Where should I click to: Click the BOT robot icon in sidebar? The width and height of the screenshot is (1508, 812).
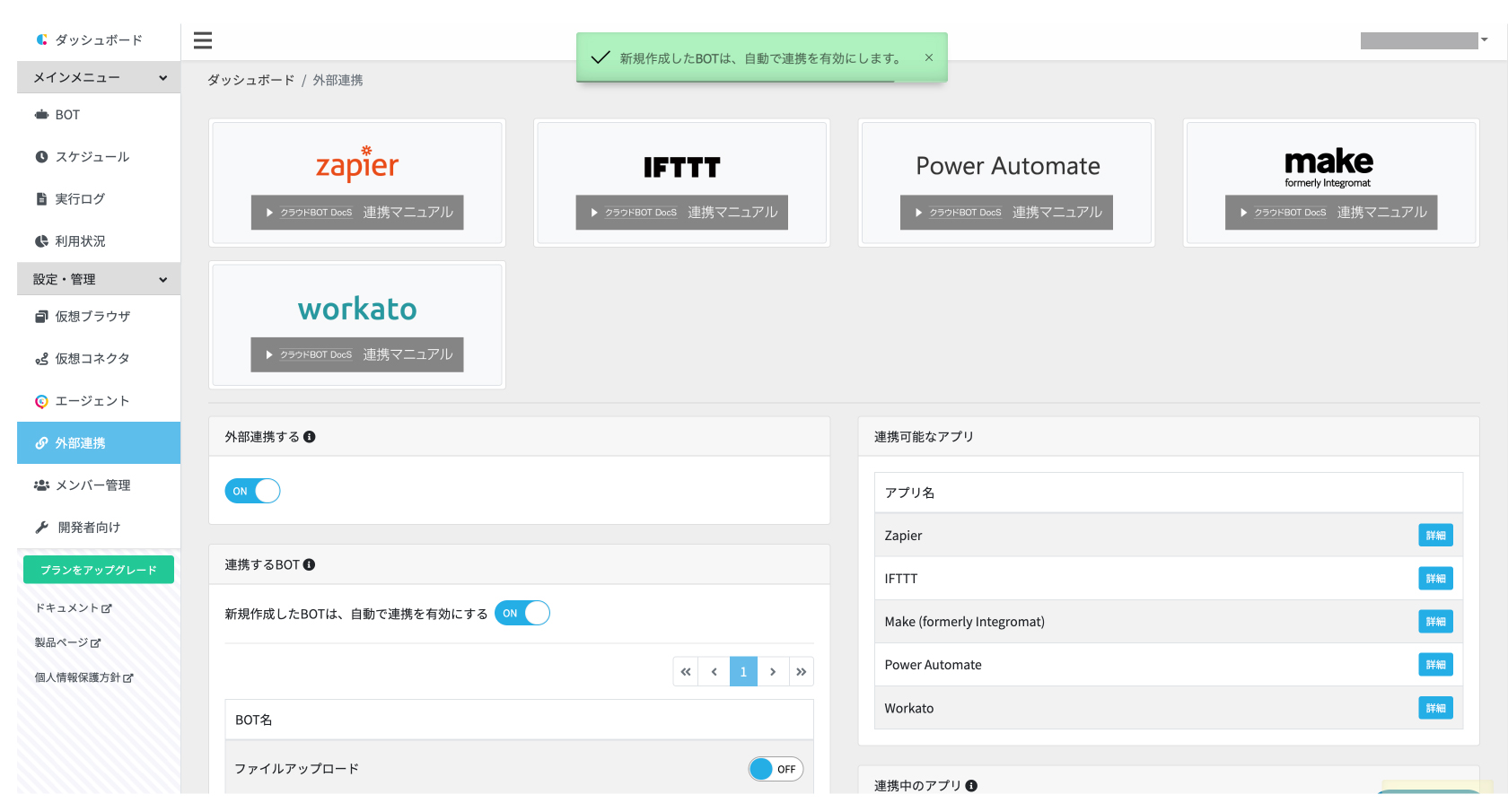pos(41,115)
